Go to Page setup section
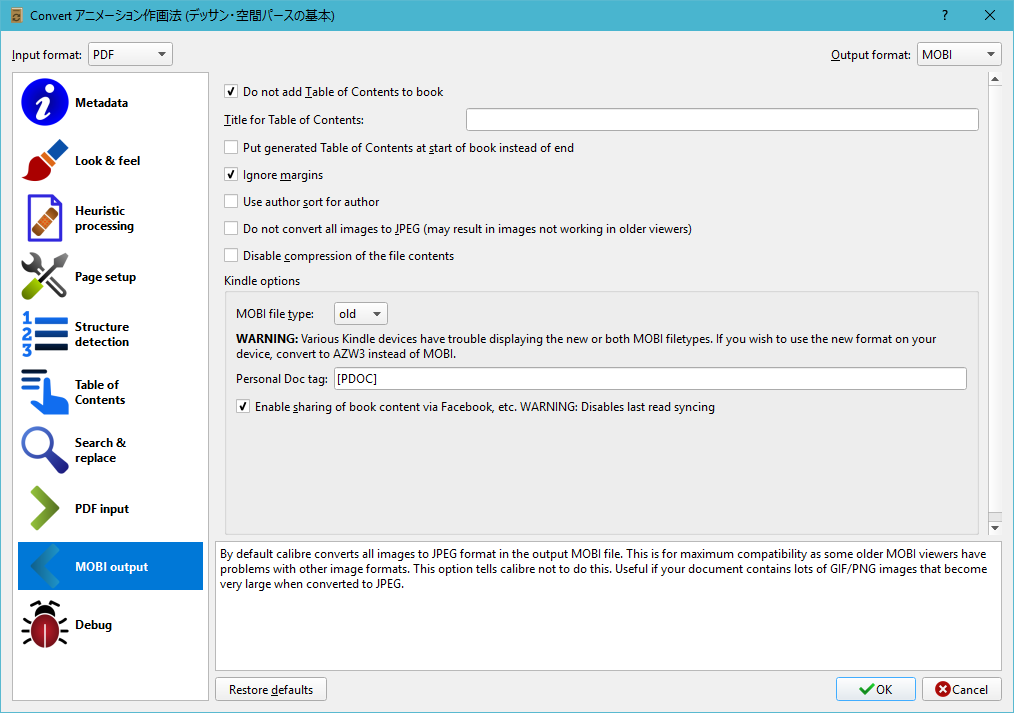 pos(111,277)
